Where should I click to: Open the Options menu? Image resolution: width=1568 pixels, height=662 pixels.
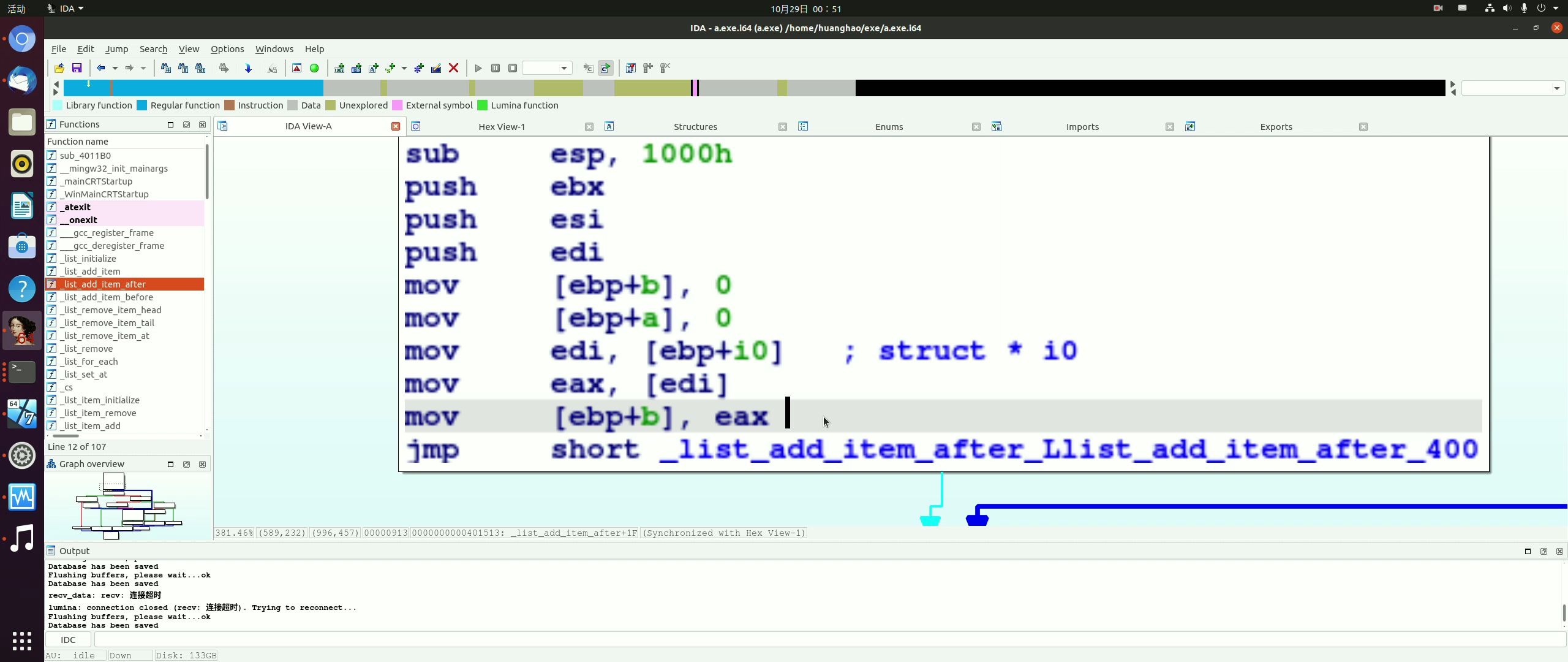tap(227, 49)
